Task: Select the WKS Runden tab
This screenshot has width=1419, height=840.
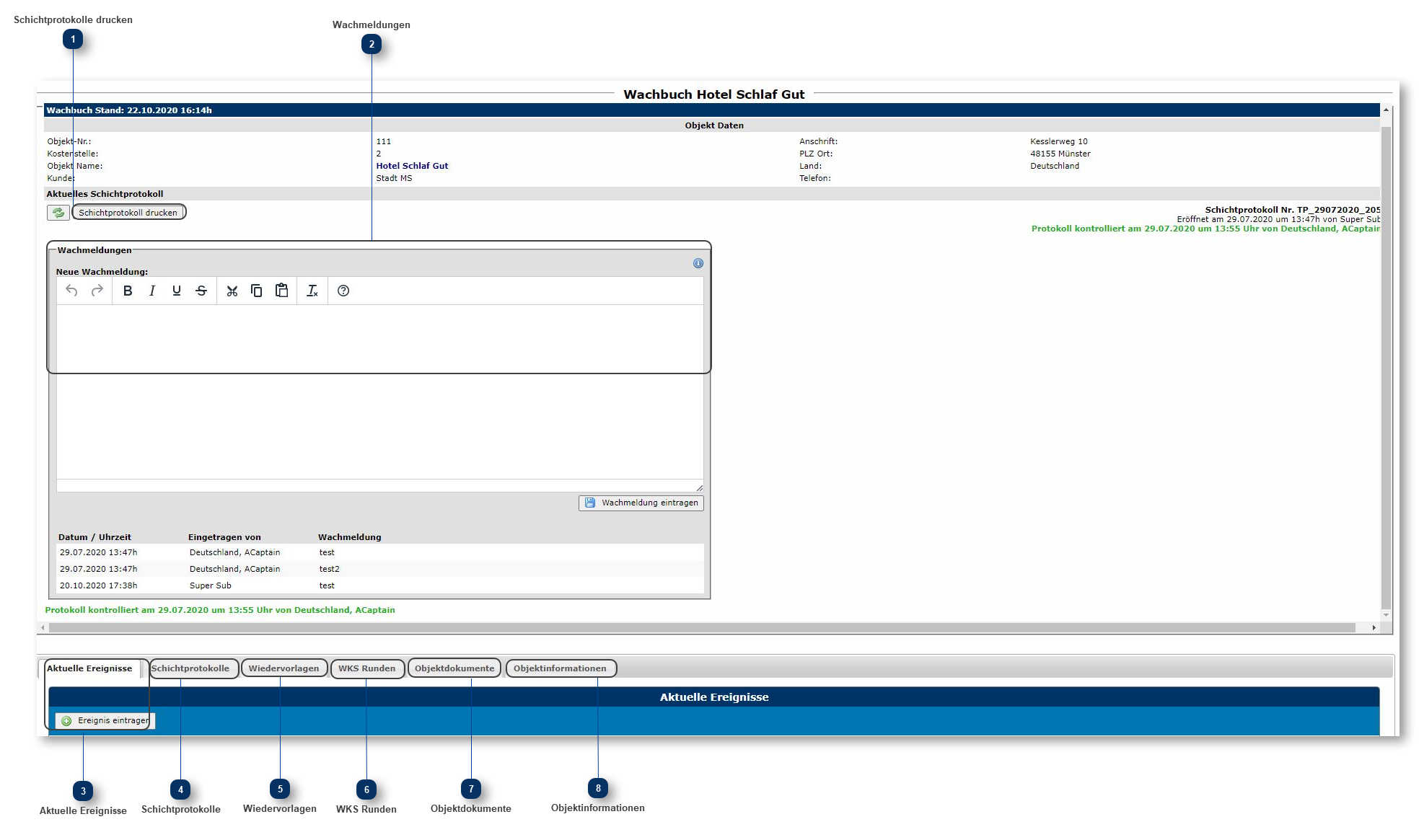Action: pyautogui.click(x=367, y=668)
